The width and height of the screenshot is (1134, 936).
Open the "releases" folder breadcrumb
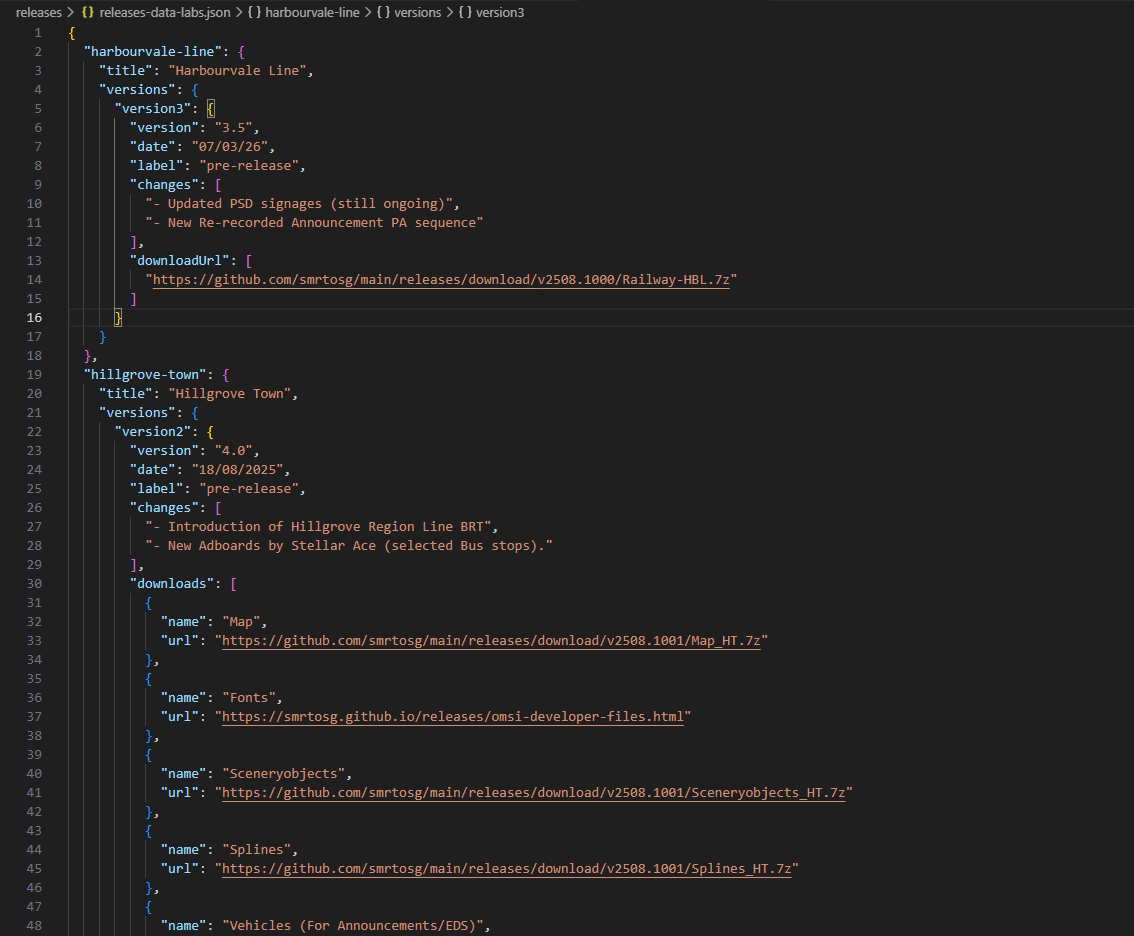point(39,13)
